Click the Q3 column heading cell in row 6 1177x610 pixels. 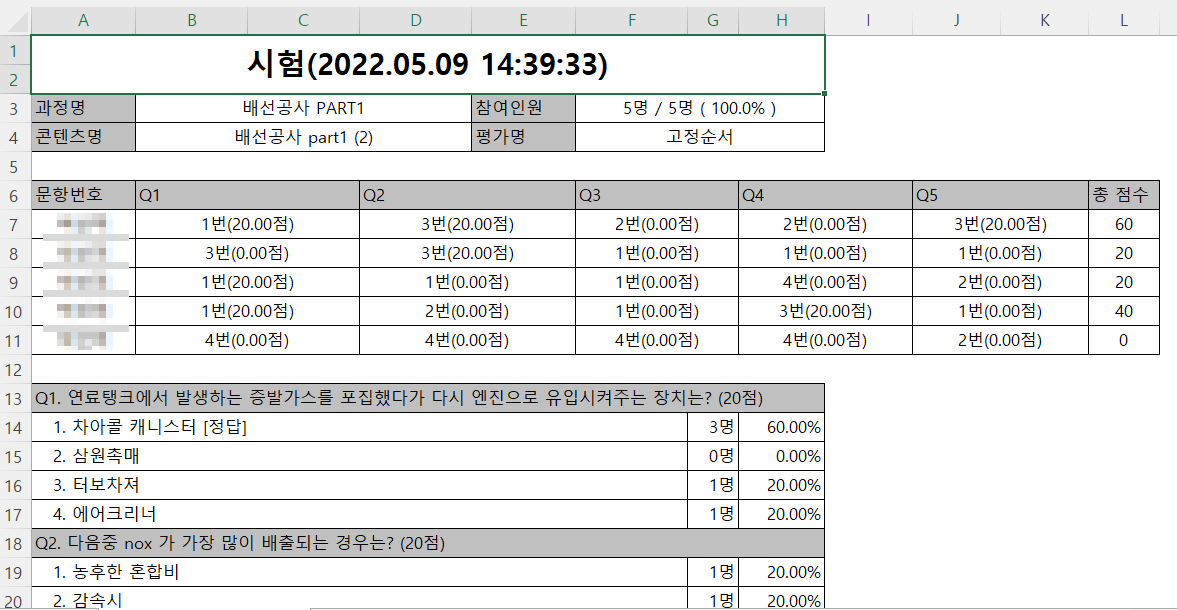coord(656,195)
